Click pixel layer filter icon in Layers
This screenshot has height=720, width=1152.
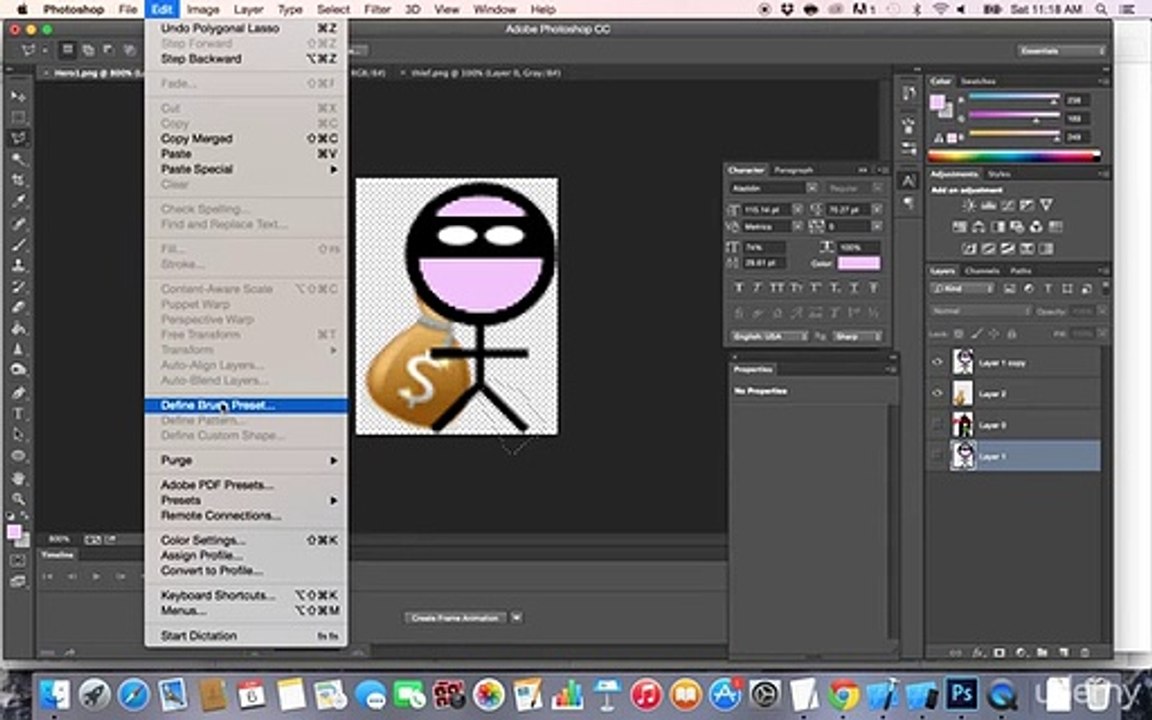point(1009,289)
